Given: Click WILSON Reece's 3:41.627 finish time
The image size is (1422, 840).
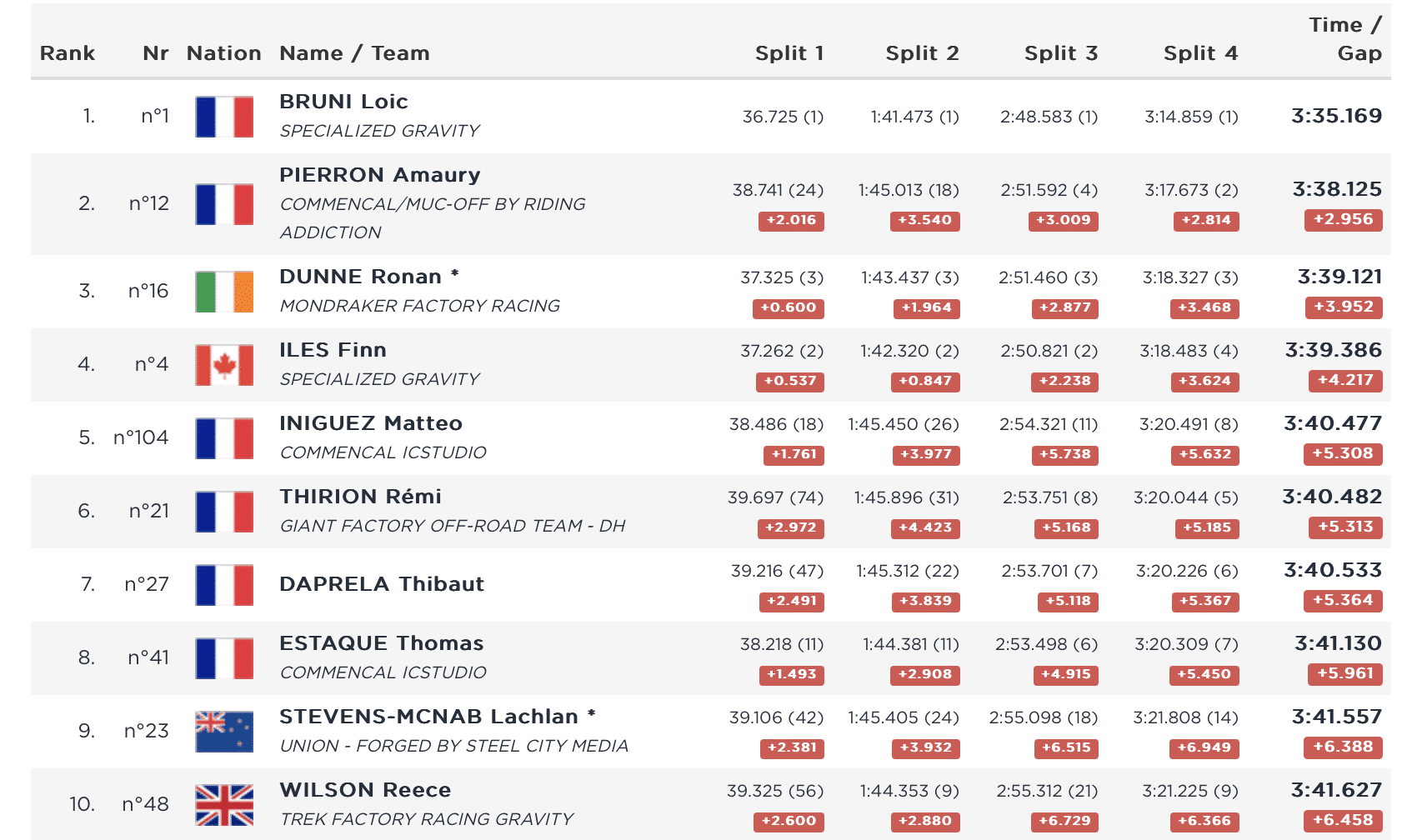Looking at the screenshot, I should click(x=1336, y=790).
